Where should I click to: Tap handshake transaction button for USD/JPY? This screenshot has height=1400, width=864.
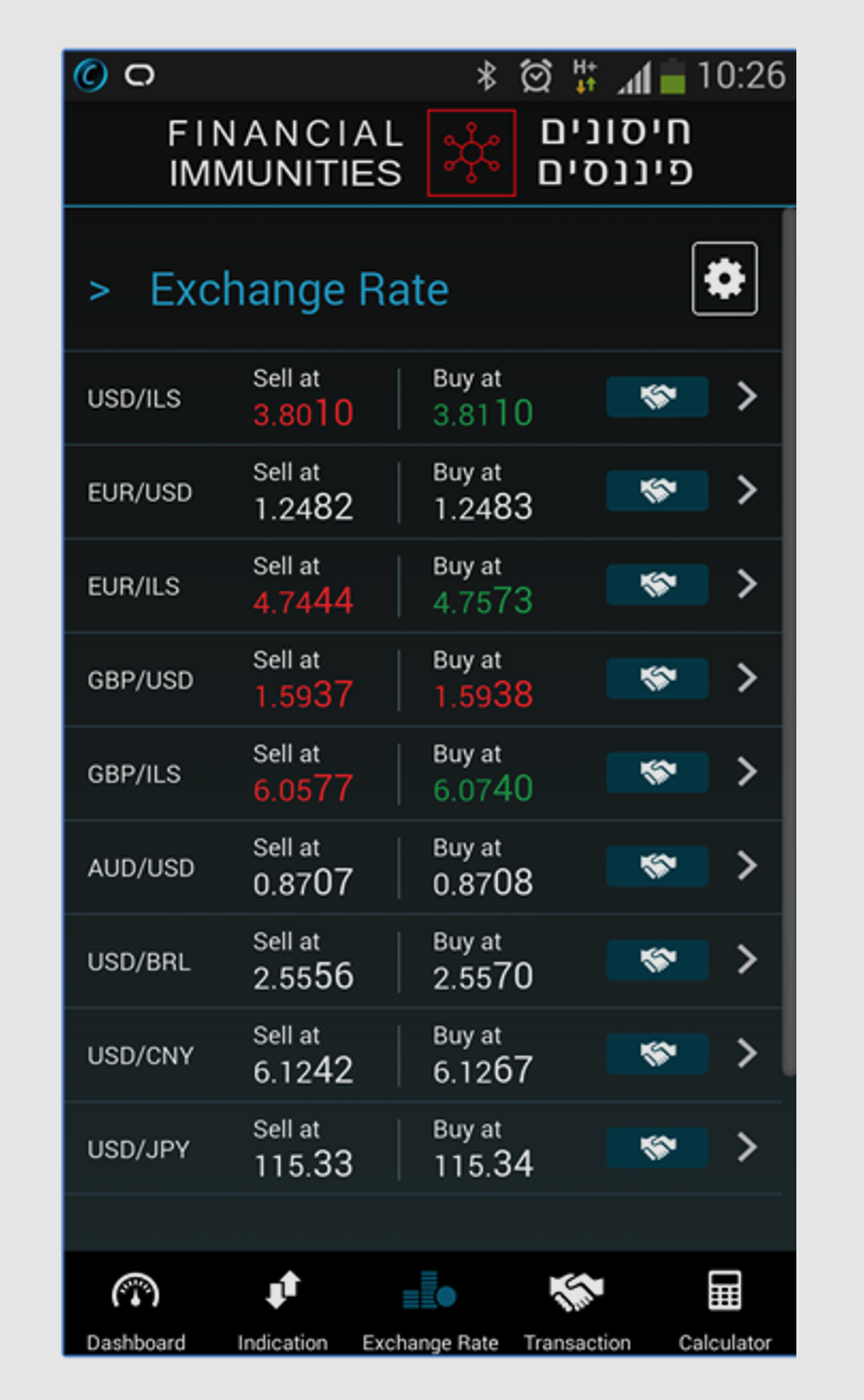657,1147
